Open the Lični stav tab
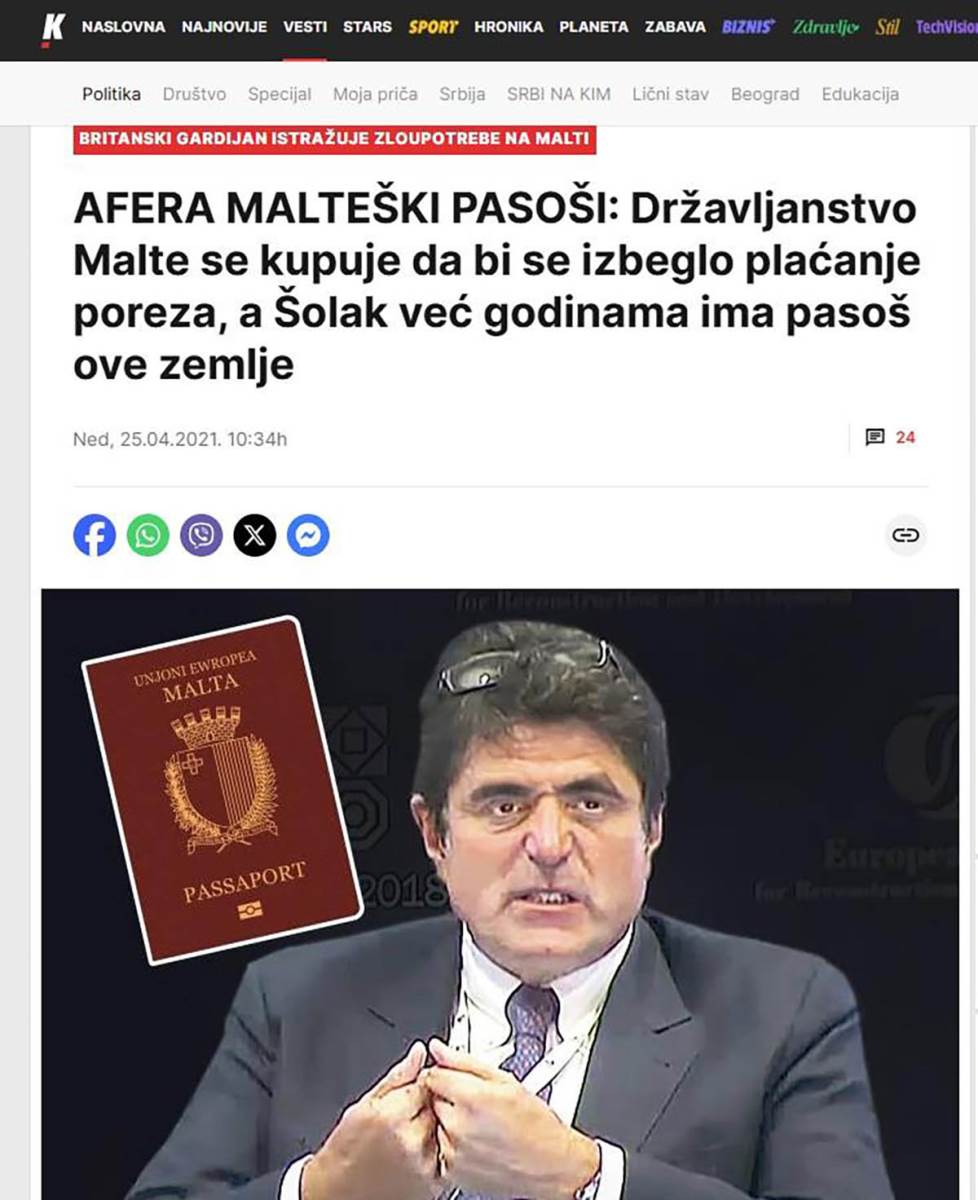This screenshot has height=1200, width=978. [x=670, y=94]
